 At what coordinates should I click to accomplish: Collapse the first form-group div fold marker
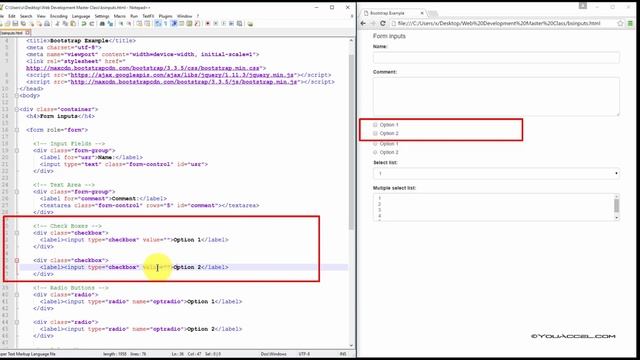(x=17, y=151)
